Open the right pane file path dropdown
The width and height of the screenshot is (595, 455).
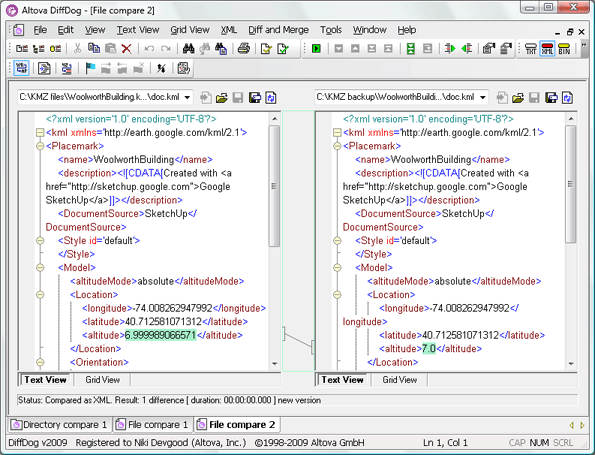(x=483, y=98)
